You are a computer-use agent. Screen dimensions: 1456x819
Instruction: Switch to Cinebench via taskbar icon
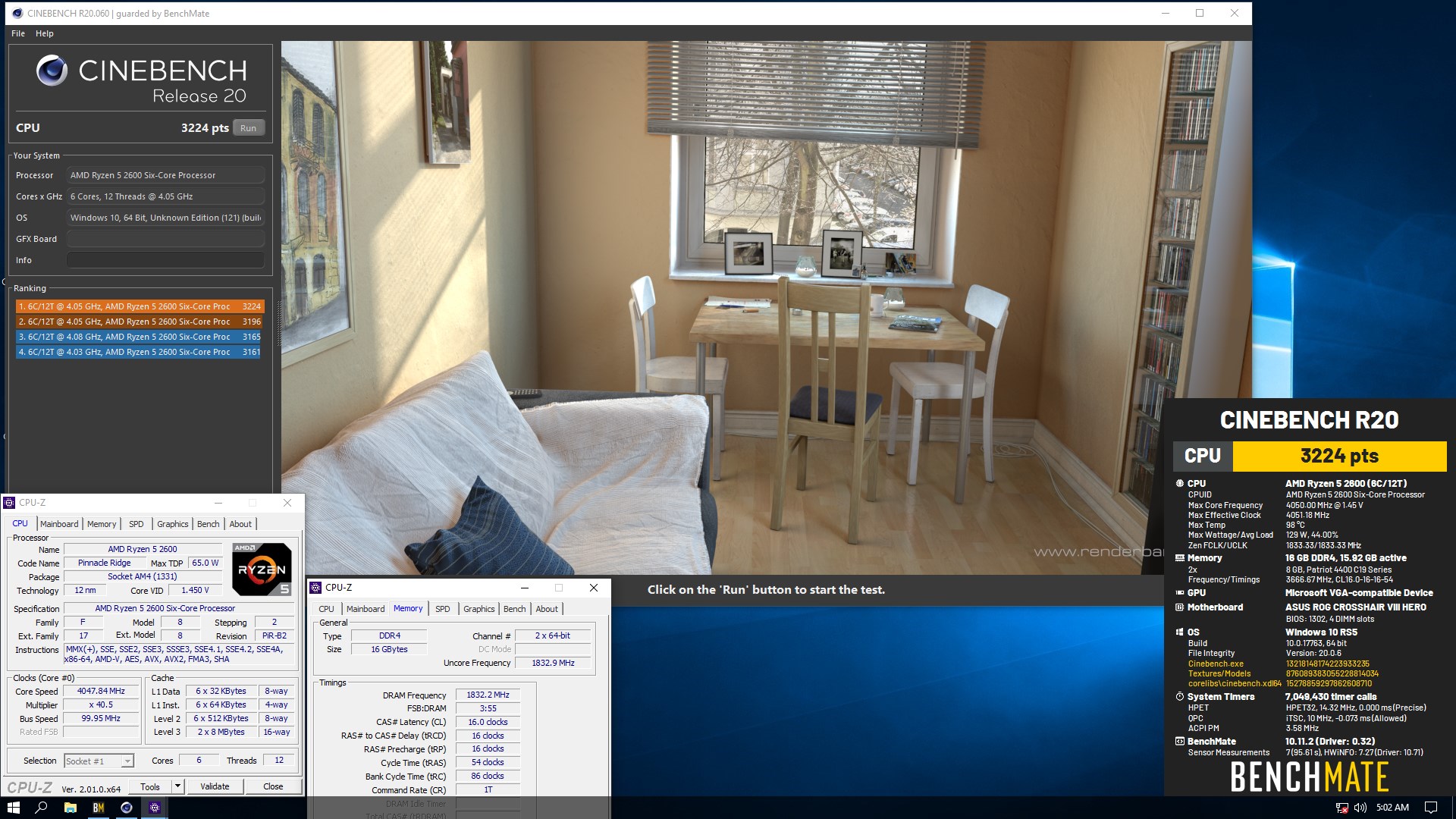point(127,808)
